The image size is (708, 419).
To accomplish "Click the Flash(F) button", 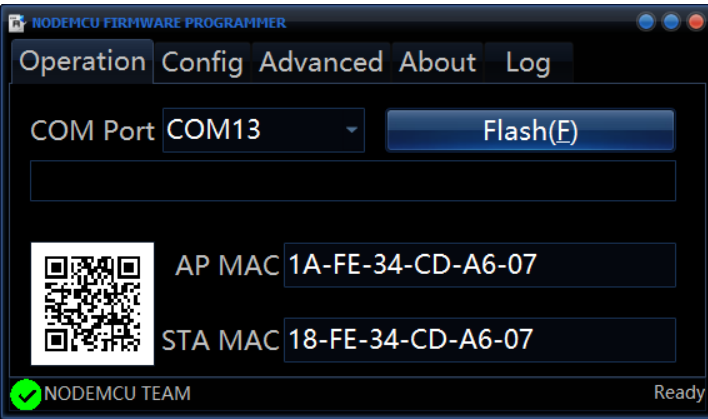I will pos(531,130).
